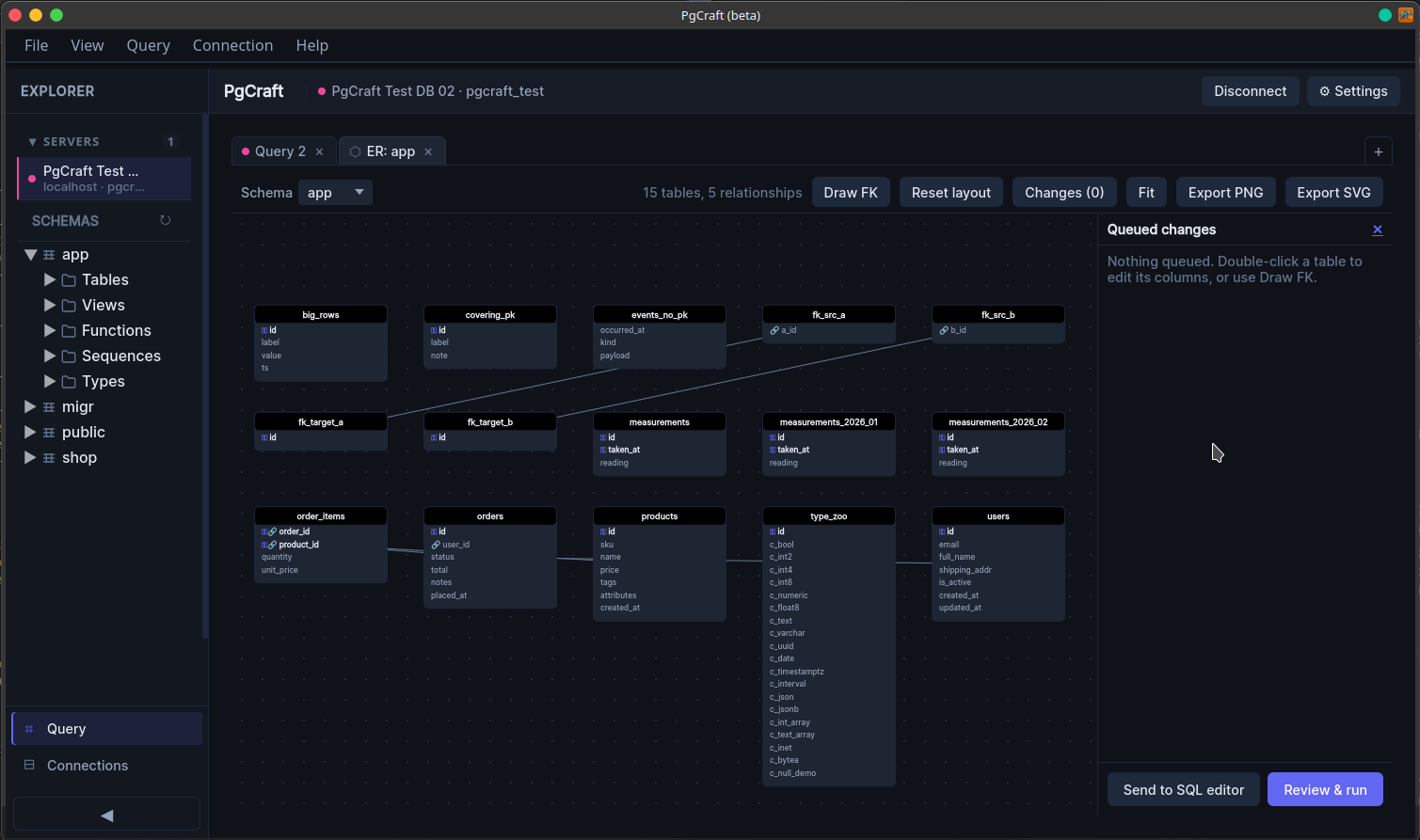1420x840 pixels.
Task: Select the events_no_pk table header
Action: coord(660,315)
